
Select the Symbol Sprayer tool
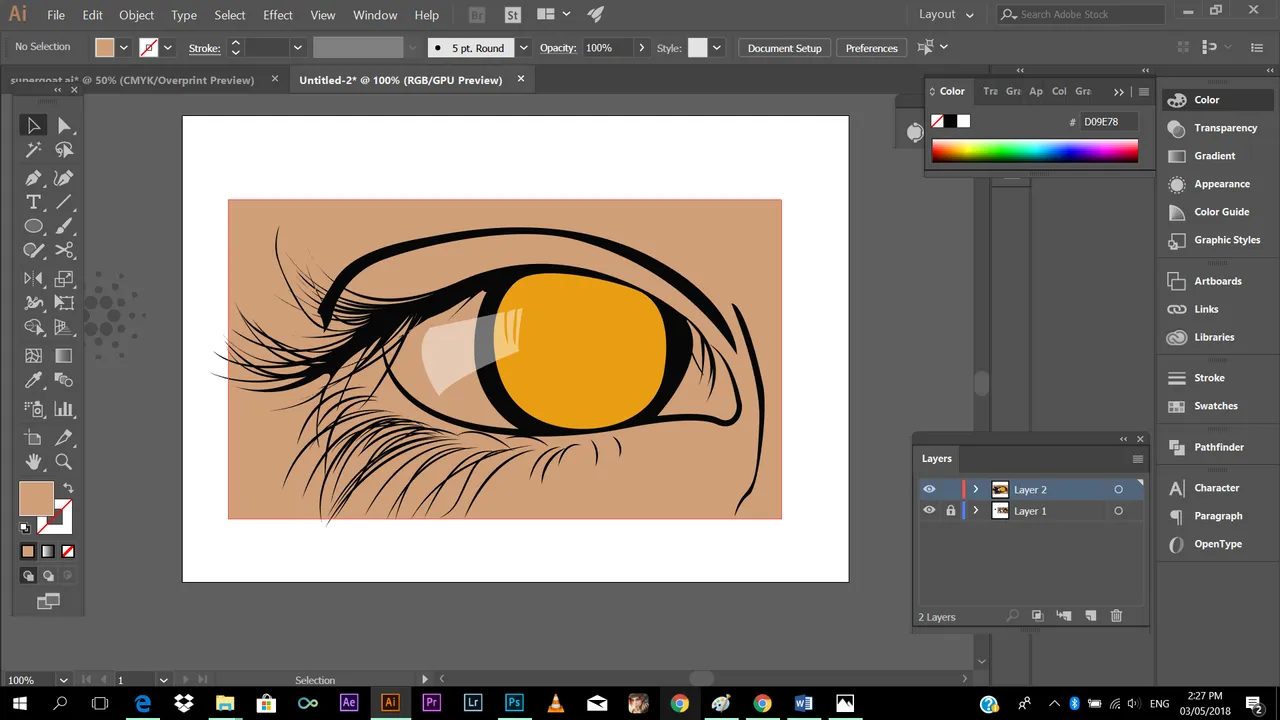pos(33,409)
